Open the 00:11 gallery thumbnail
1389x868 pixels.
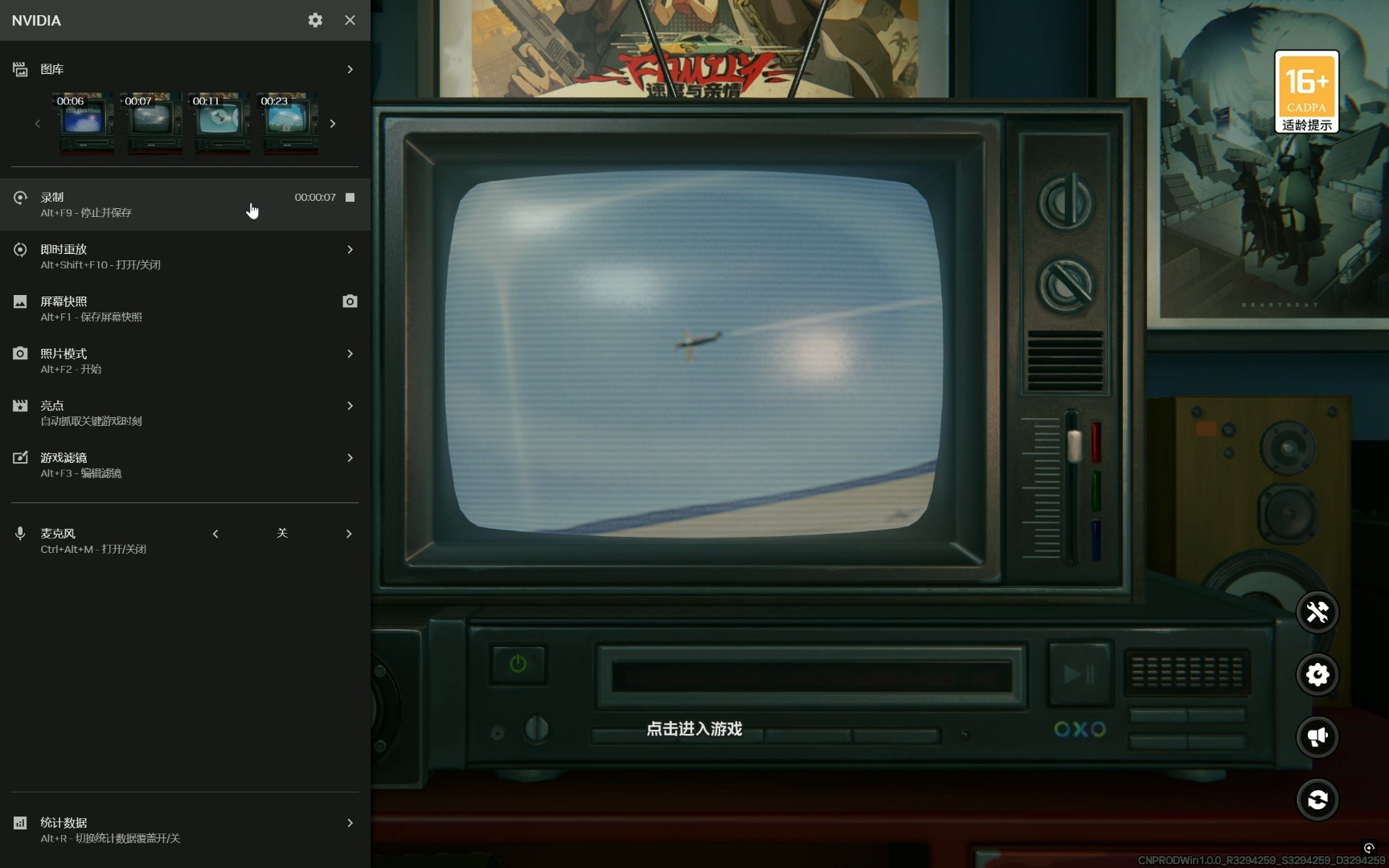click(219, 123)
